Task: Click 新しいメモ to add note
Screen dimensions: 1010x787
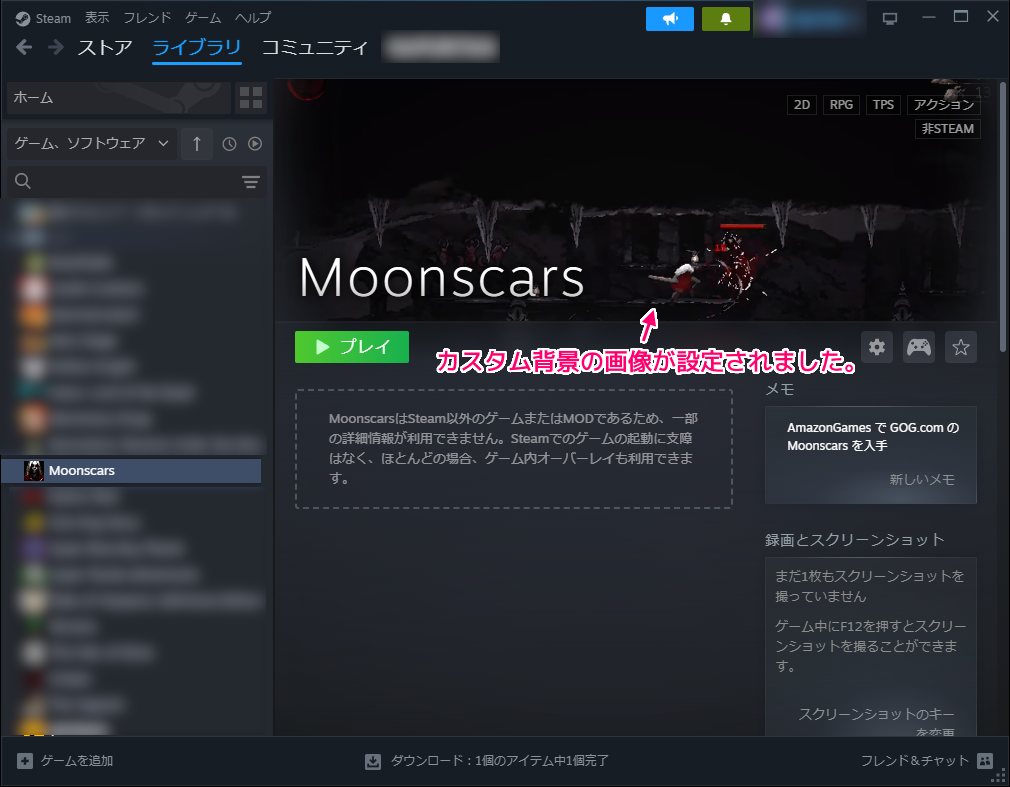Action: click(x=922, y=480)
